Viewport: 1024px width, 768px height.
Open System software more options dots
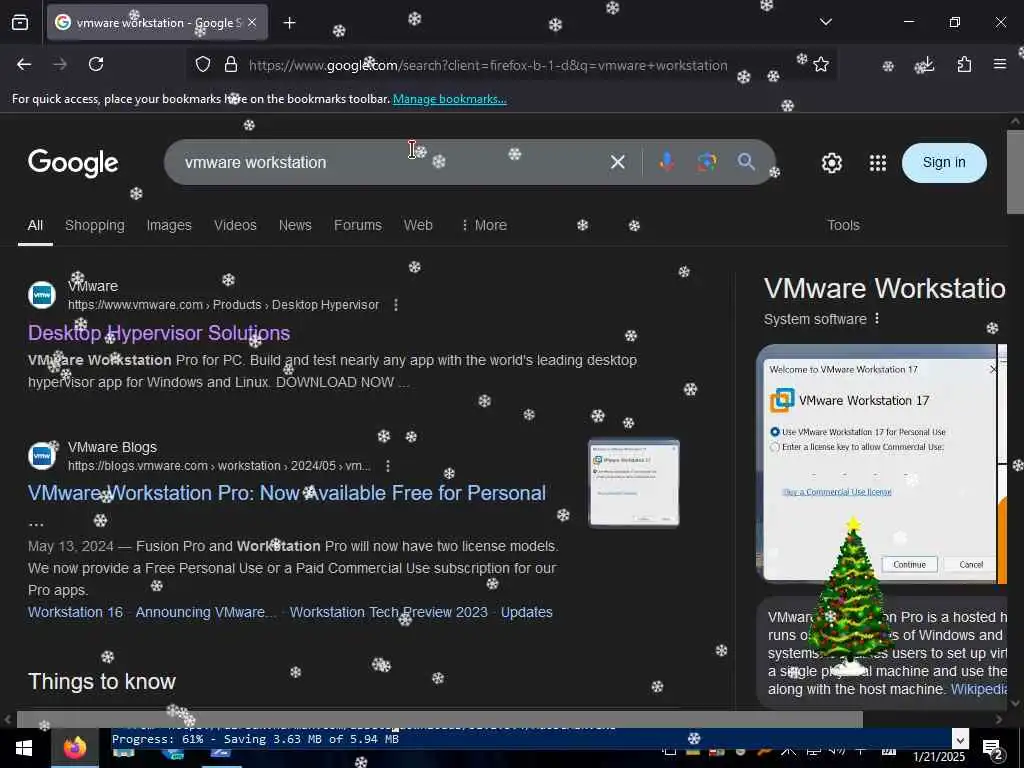(876, 319)
